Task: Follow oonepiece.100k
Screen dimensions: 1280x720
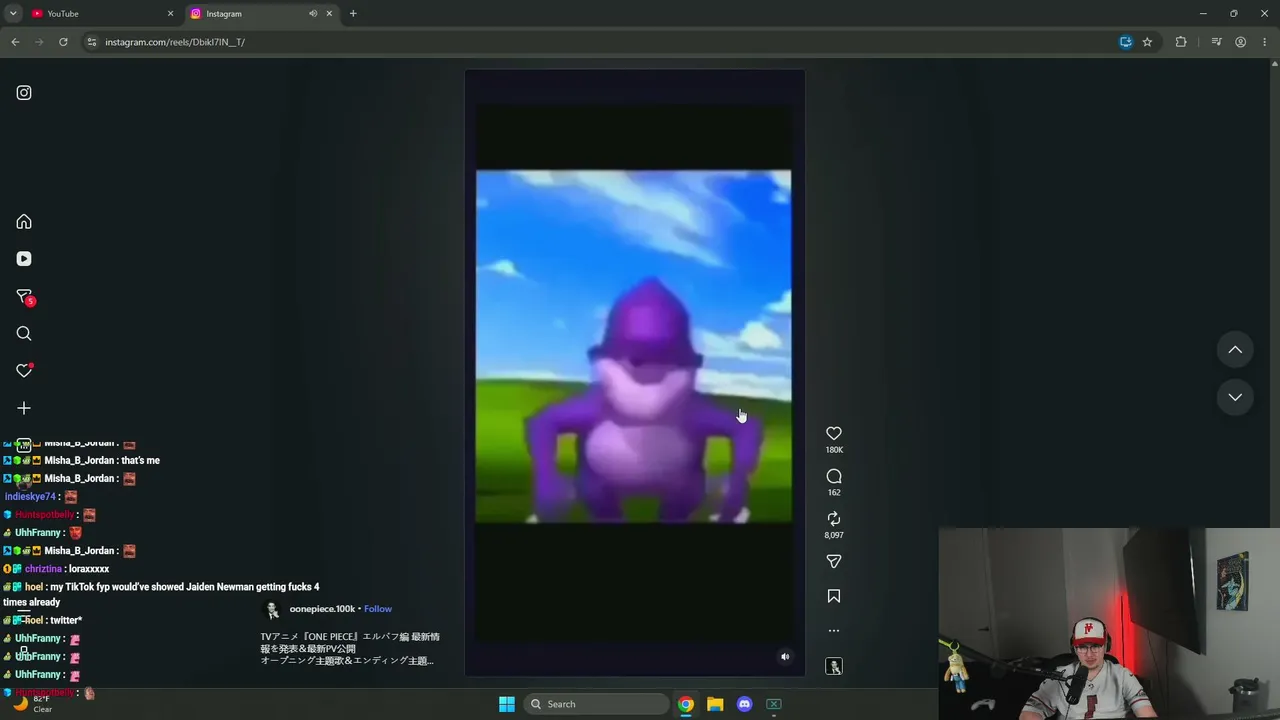Action: [x=378, y=609]
